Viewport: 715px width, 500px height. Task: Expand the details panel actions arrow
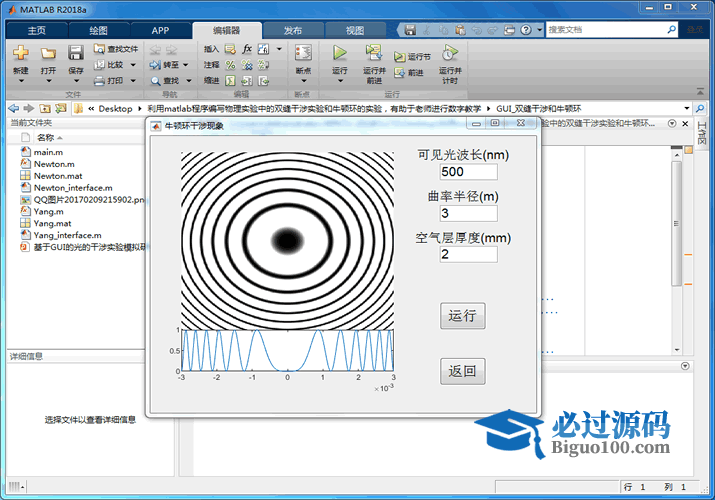pos(684,366)
